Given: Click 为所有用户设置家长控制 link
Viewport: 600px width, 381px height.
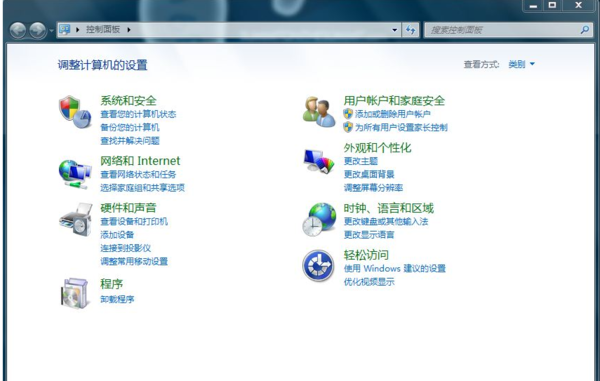Looking at the screenshot, I should [x=401, y=127].
